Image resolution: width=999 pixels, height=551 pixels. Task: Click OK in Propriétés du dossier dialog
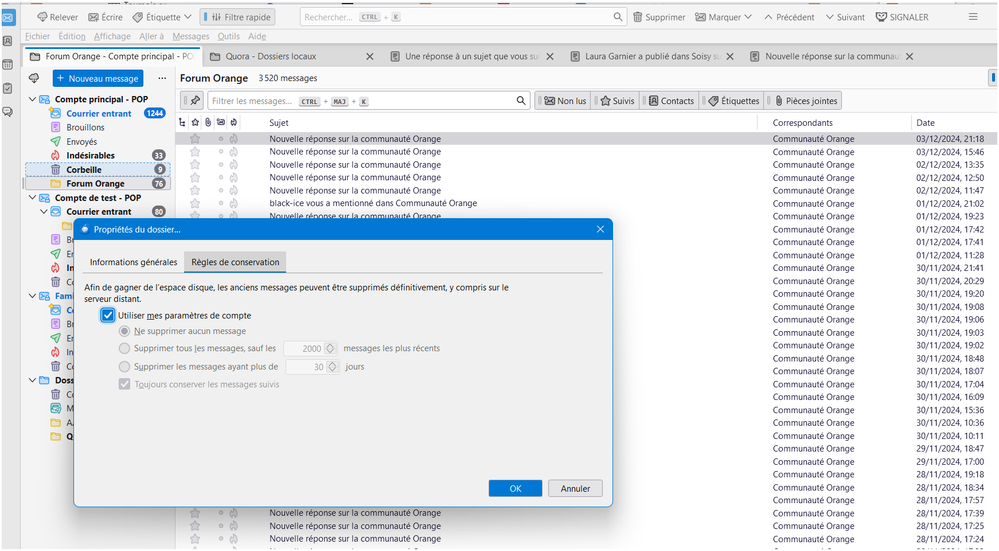[515, 489]
